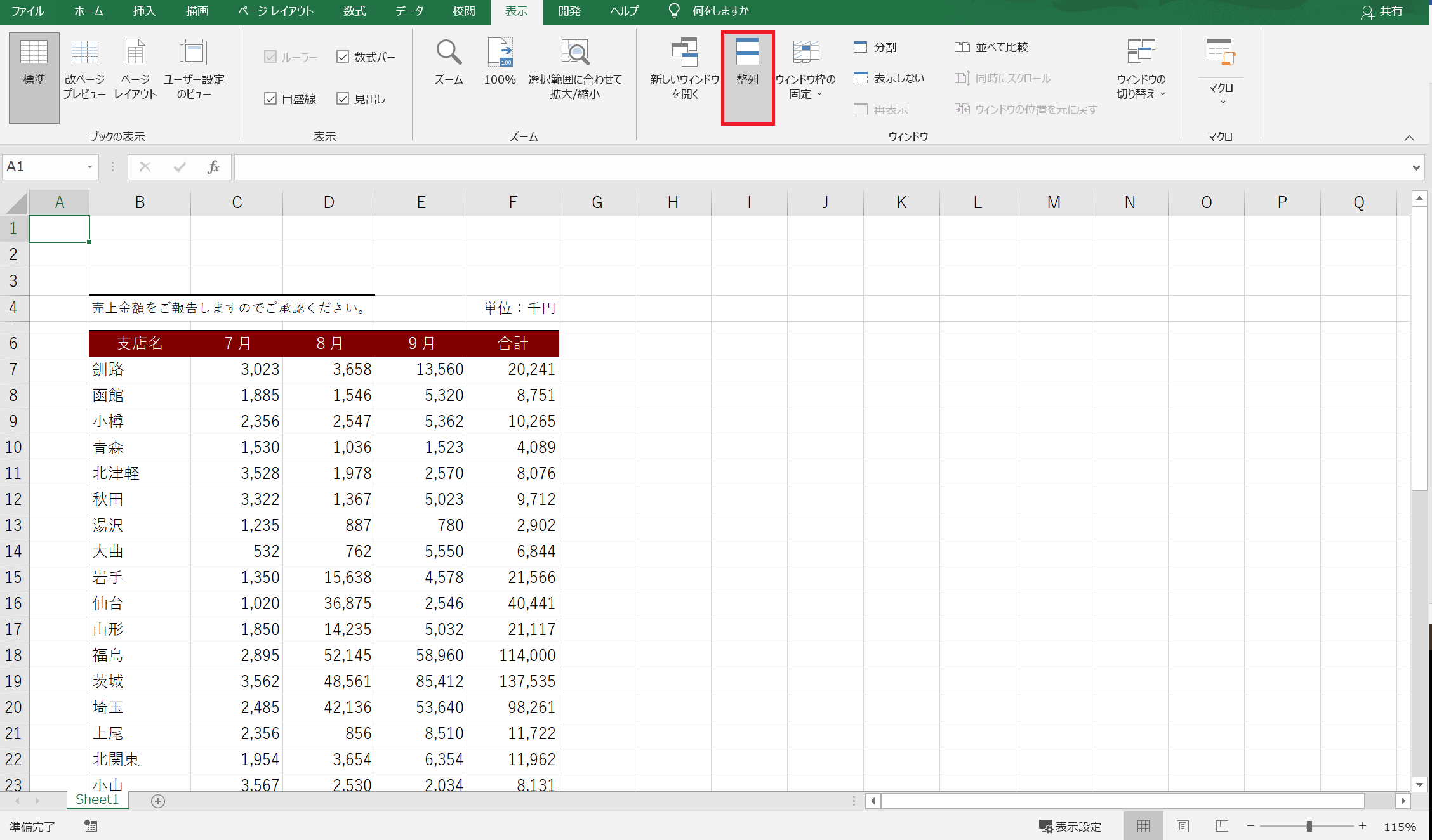Viewport: 1432px width, 840px height.
Task: Open the Name Box dropdown arrow
Action: 89,167
